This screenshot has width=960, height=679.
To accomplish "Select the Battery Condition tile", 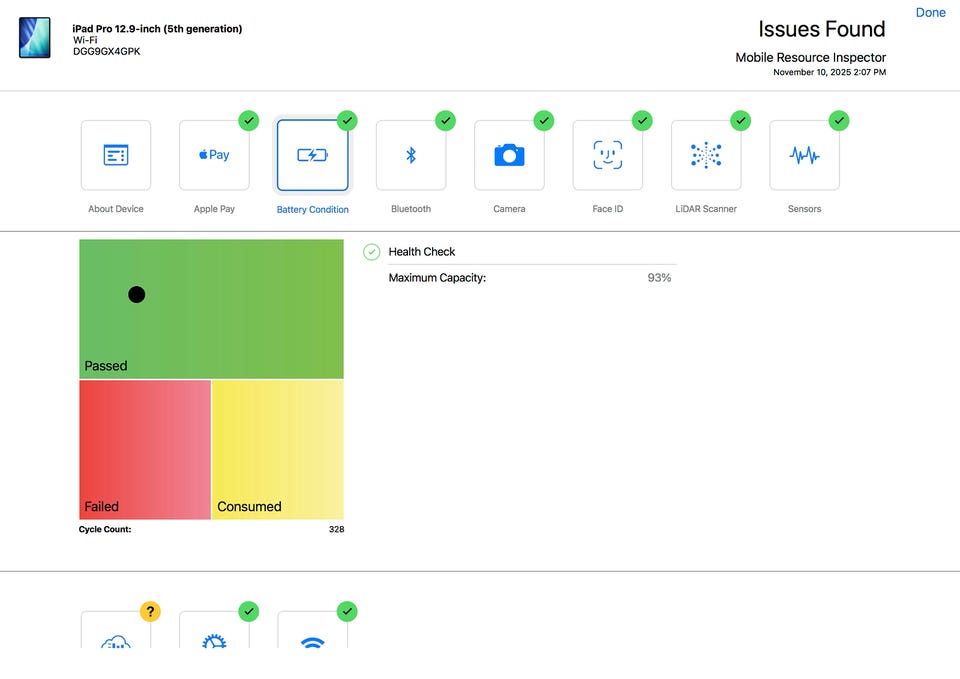I will coord(312,156).
